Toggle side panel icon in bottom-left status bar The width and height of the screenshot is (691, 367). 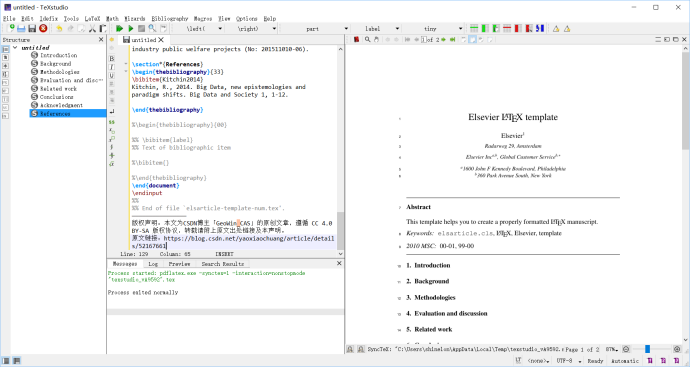pos(6,361)
